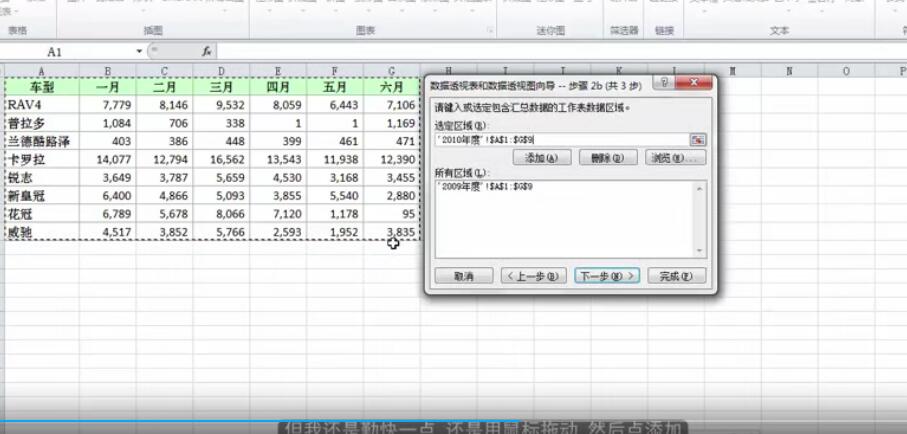
Task: Click column B header
Action: (108, 71)
